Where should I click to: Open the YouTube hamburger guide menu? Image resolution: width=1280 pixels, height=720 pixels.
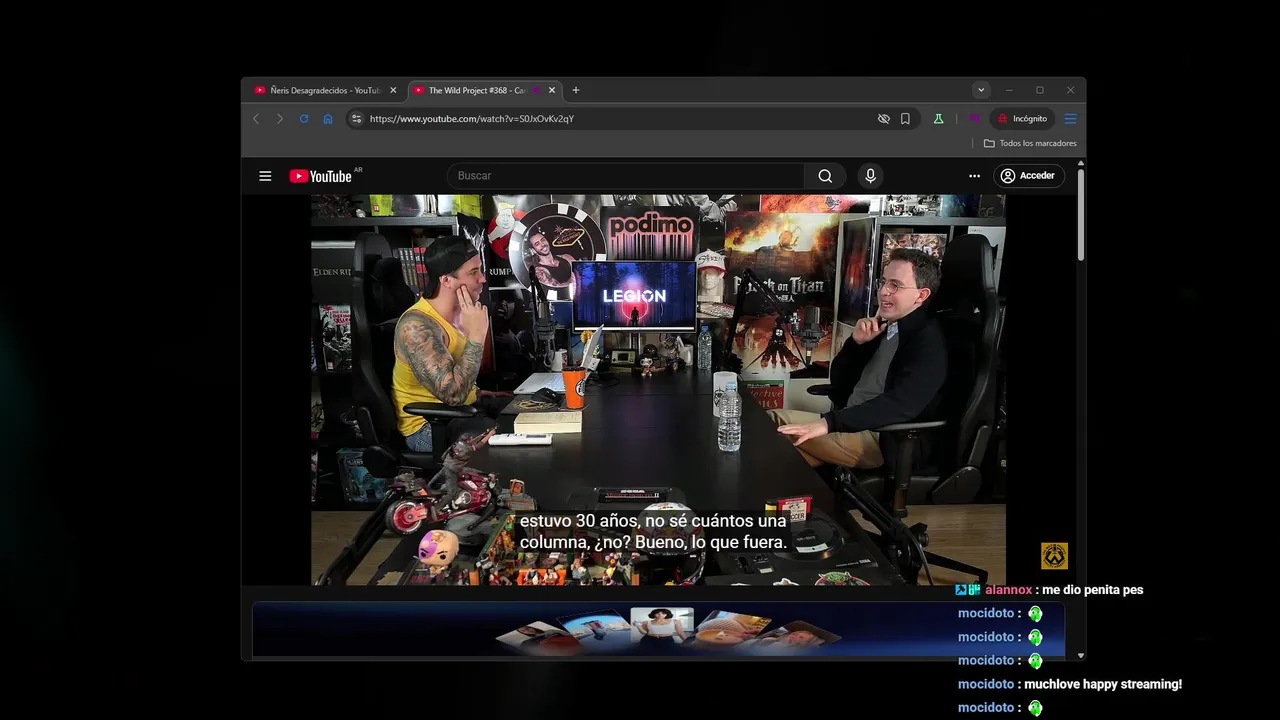point(265,176)
